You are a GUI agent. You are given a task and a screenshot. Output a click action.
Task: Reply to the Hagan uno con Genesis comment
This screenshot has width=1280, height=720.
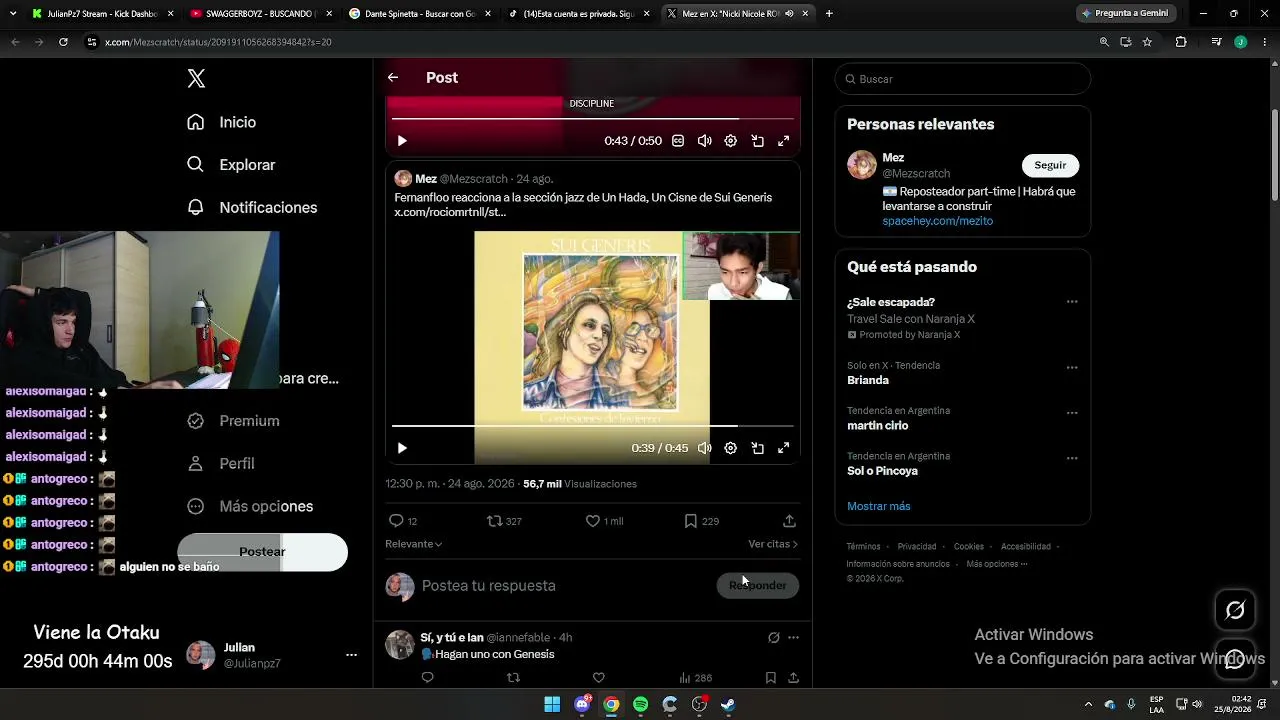[427, 678]
